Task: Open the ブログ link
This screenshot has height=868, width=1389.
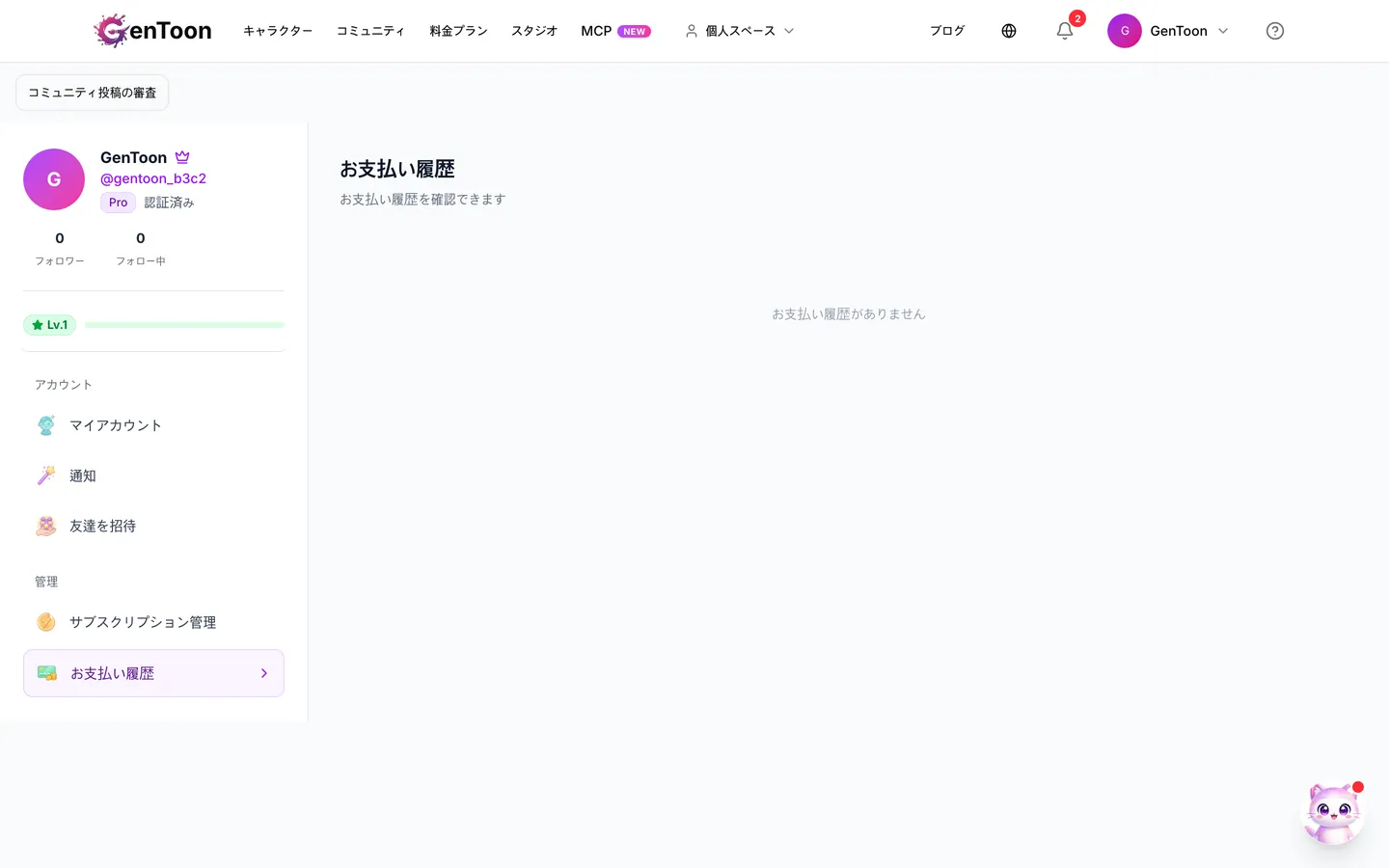Action: tap(947, 31)
